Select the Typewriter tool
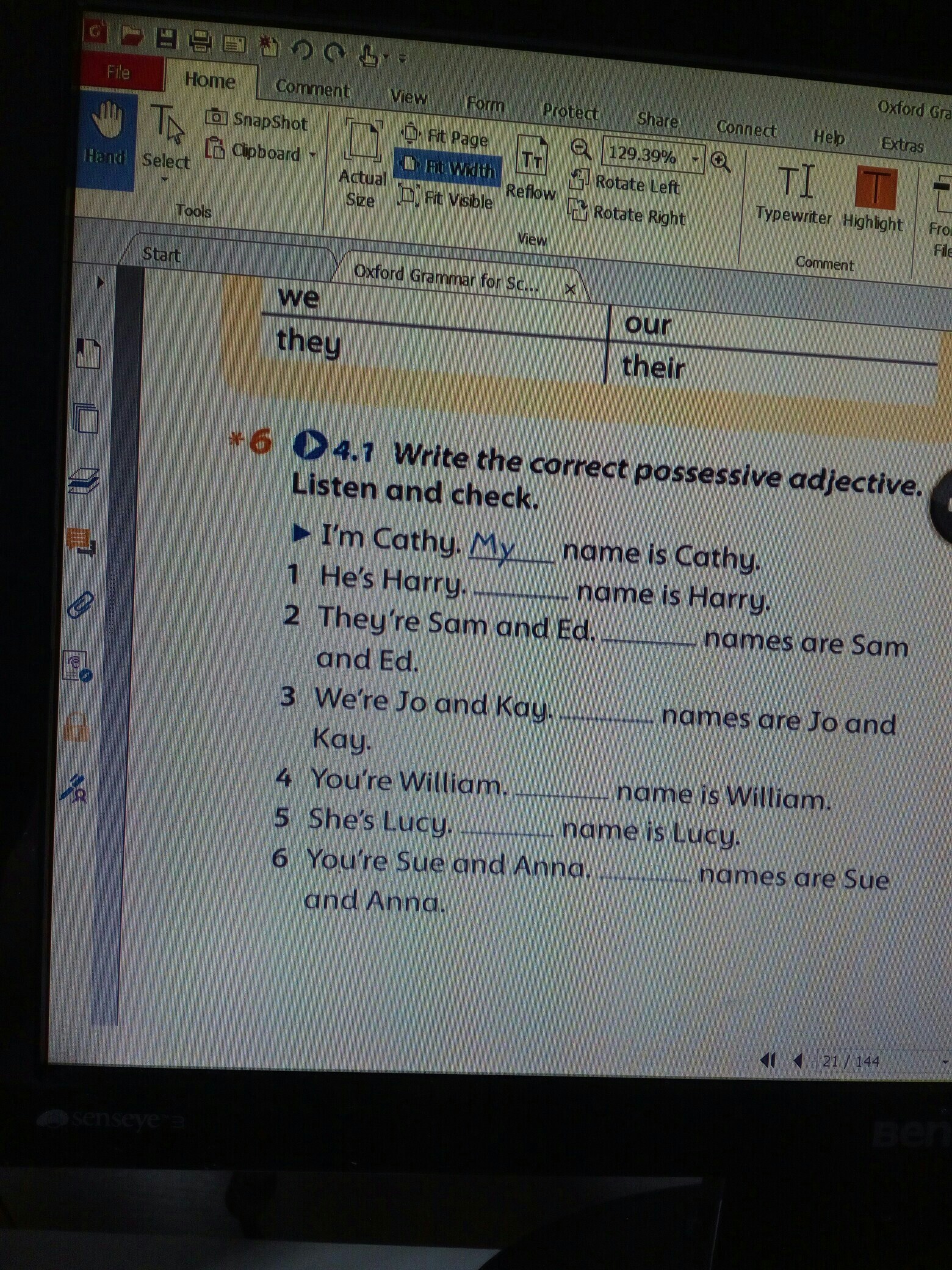Viewport: 952px width, 1270px height. pyautogui.click(x=793, y=194)
